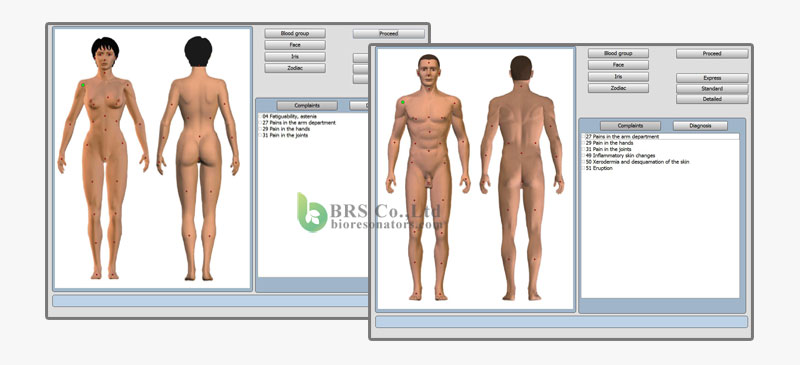This screenshot has width=800, height=365.
Task: Click status field below male figures
Action: pyautogui.click(x=561, y=322)
